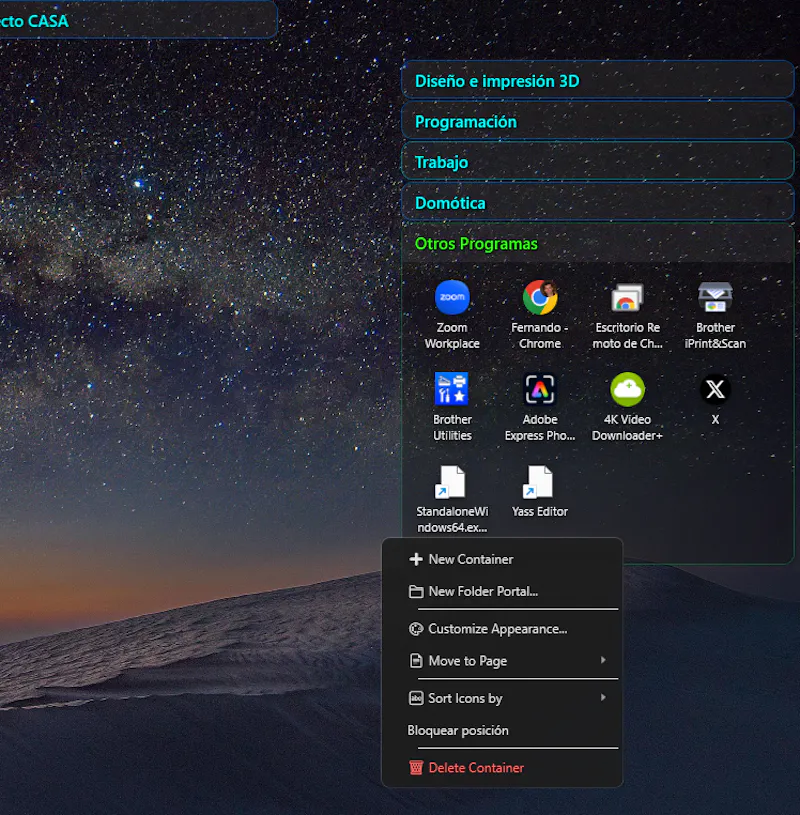Click palette icon beside Customize Appearance
The height and width of the screenshot is (815, 800).
pos(416,629)
